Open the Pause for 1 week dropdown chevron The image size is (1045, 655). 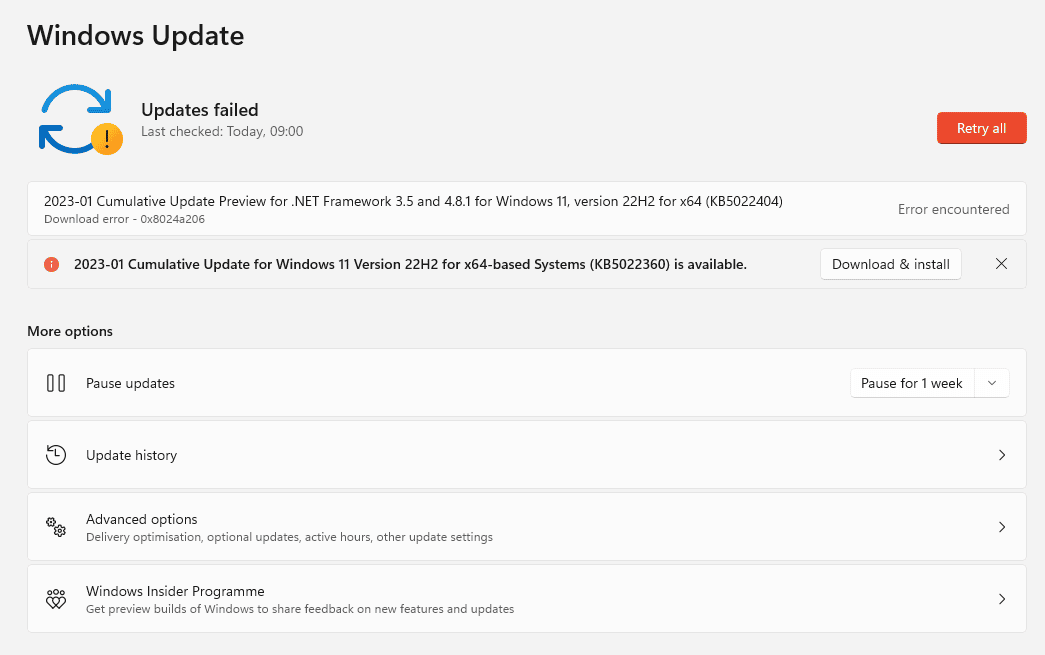[x=991, y=383]
